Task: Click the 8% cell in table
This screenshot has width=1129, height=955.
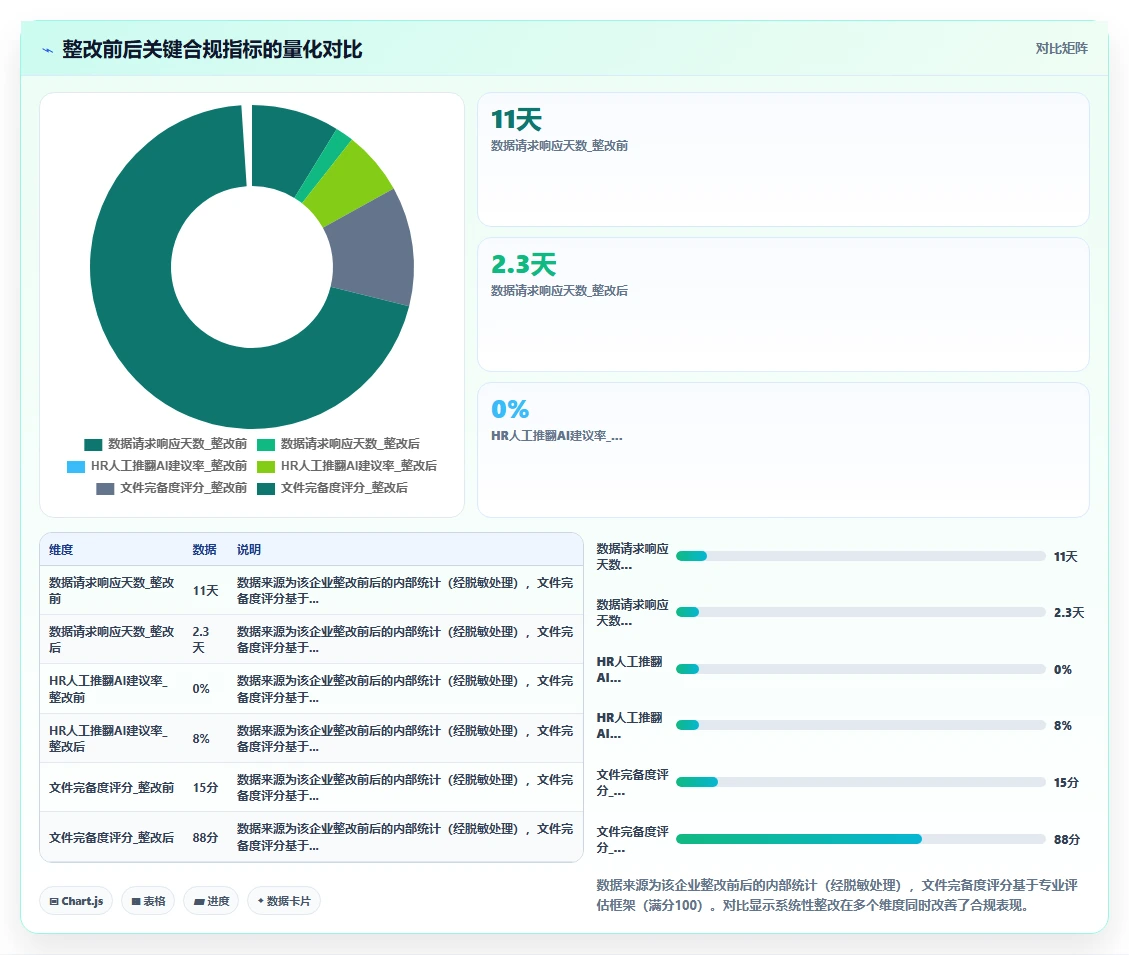Action: (201, 739)
